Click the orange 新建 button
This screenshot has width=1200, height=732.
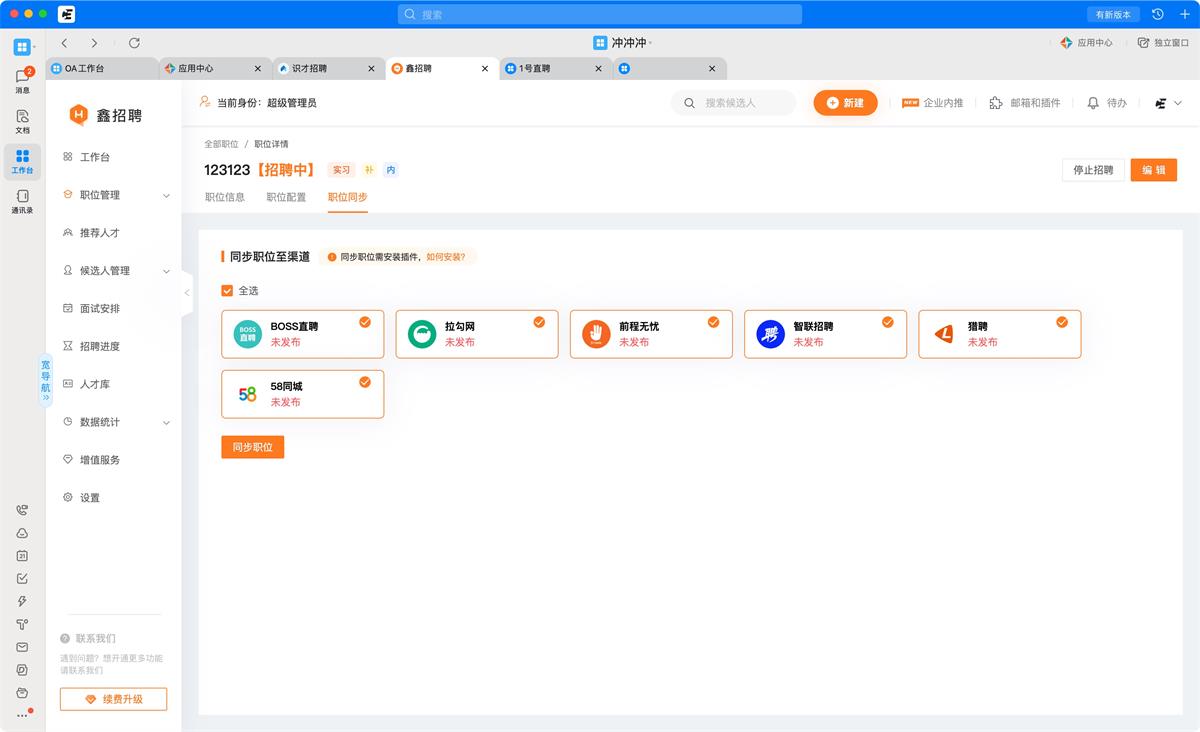tap(845, 103)
